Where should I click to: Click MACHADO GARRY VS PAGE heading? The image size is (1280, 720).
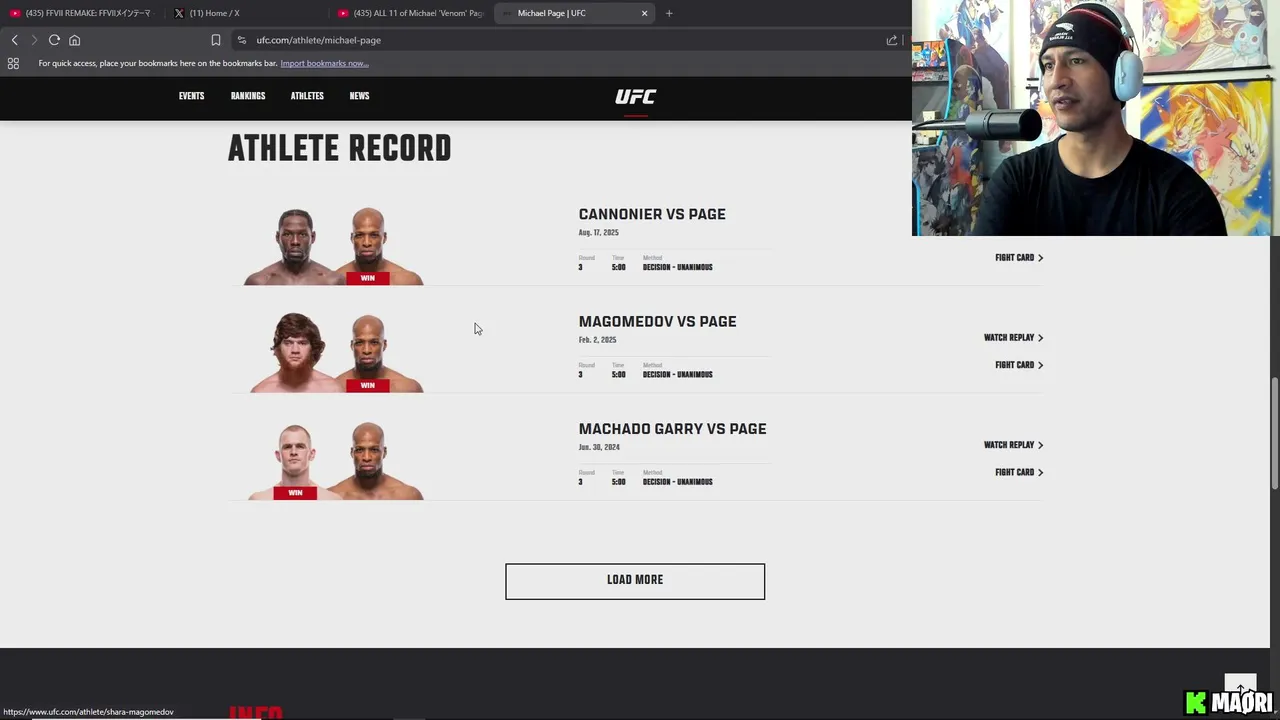672,428
